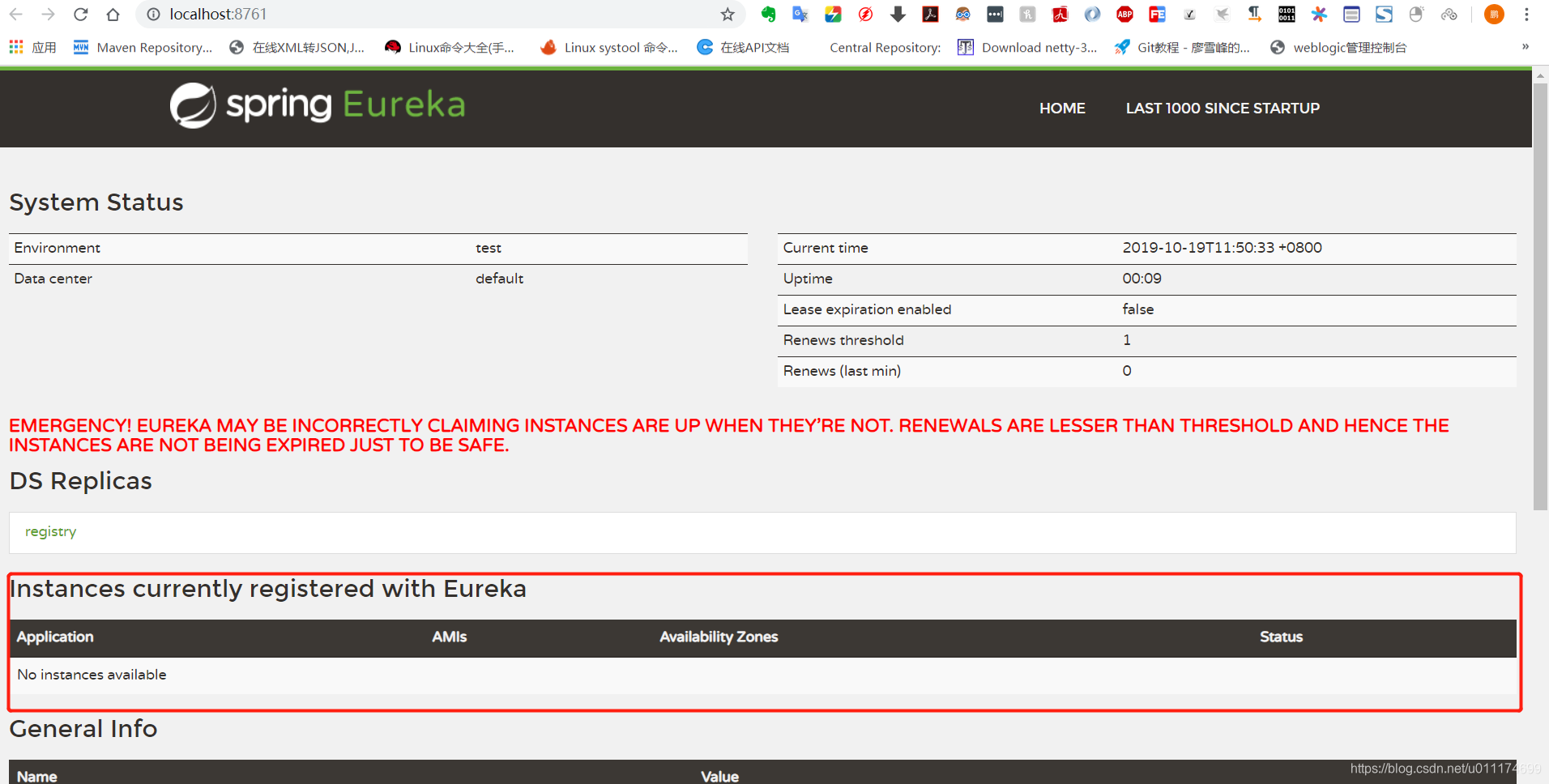Select the DS Replicas heading
Viewport: 1549px width, 784px height.
point(81,481)
